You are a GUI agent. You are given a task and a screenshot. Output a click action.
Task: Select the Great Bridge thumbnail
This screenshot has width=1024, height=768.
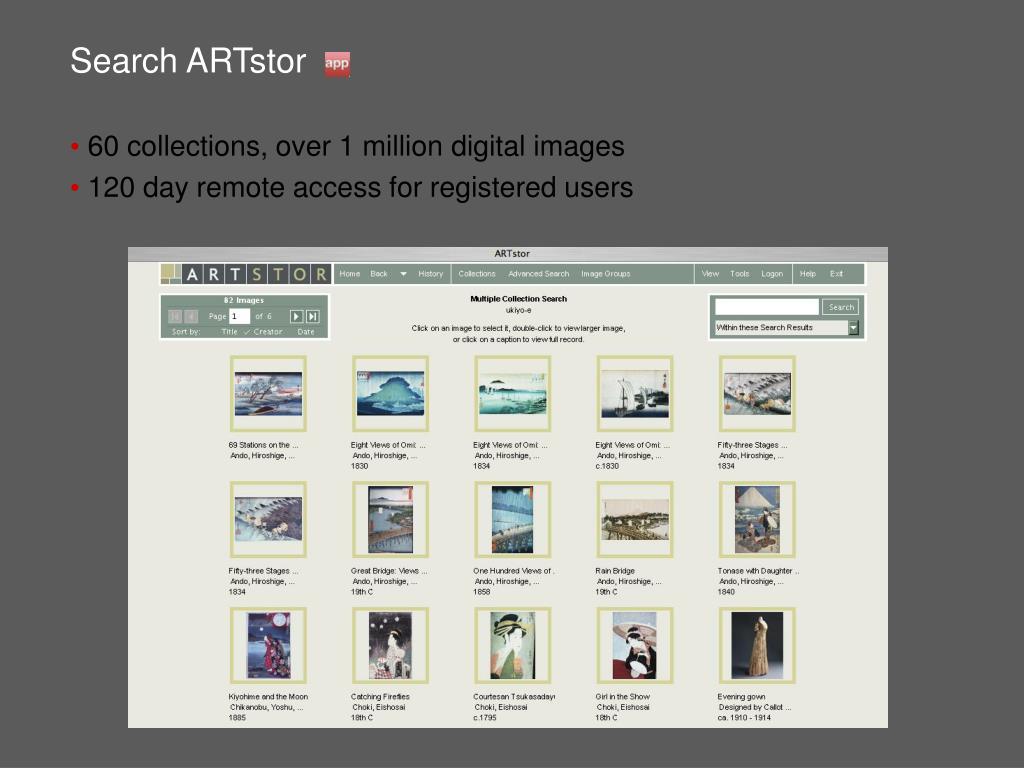[x=391, y=520]
